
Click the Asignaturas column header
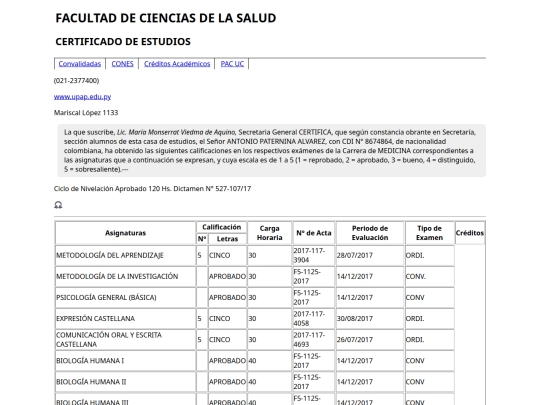[125, 233]
